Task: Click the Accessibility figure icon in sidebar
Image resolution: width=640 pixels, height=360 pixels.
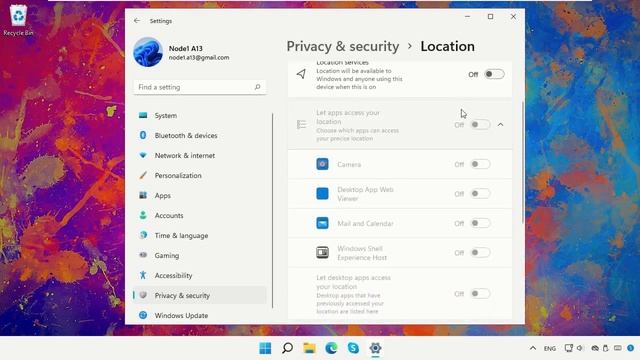Action: click(x=143, y=275)
